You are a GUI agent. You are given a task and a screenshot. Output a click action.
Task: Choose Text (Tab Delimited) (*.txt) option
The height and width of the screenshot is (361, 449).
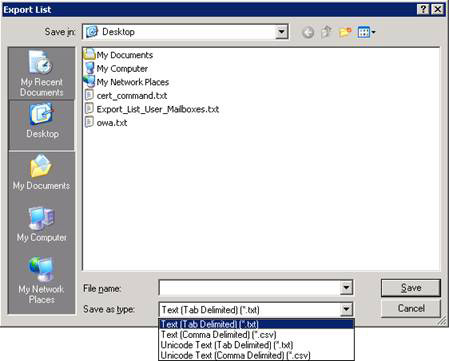256,324
